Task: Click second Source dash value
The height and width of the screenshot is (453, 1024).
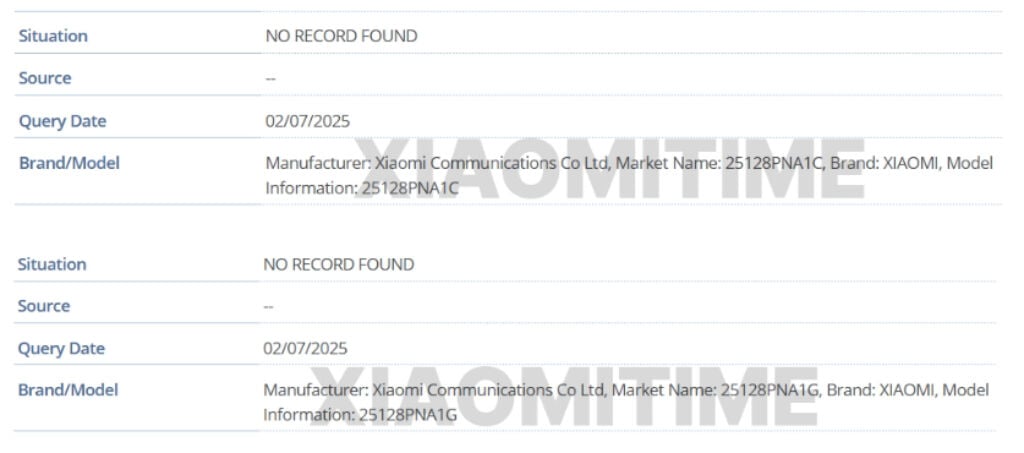Action: coord(268,306)
